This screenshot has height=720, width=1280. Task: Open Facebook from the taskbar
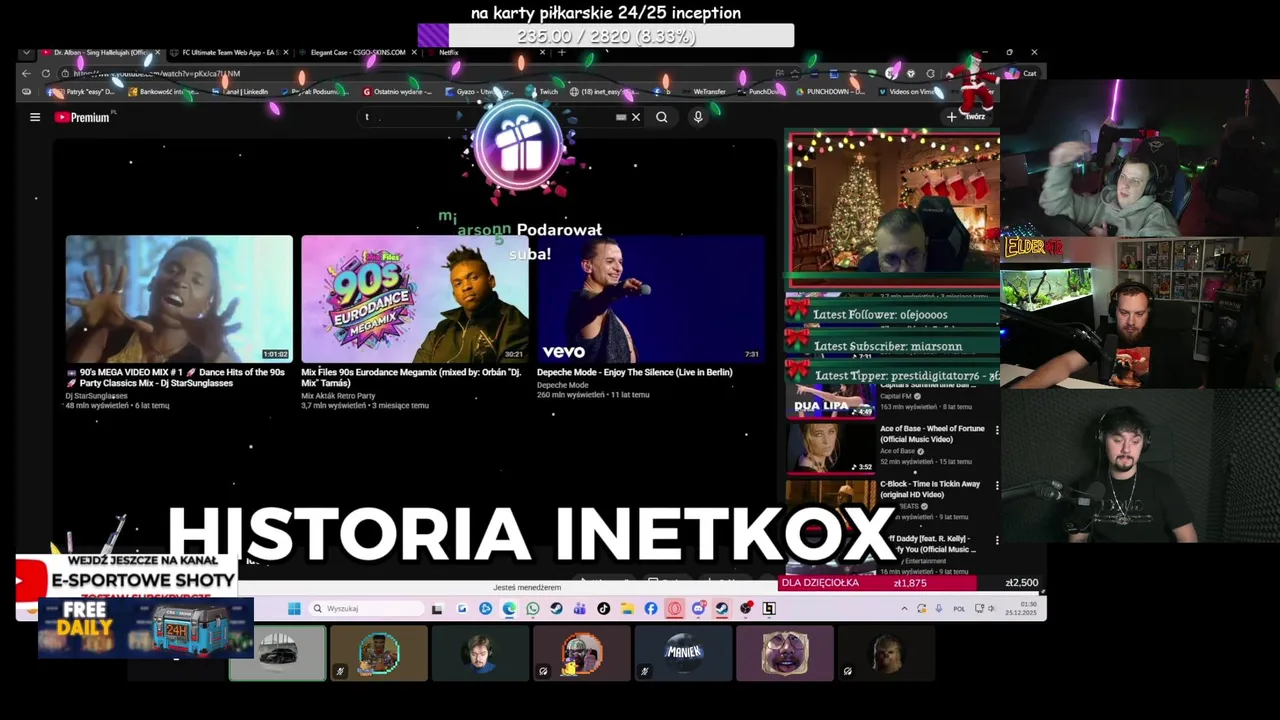tap(651, 608)
